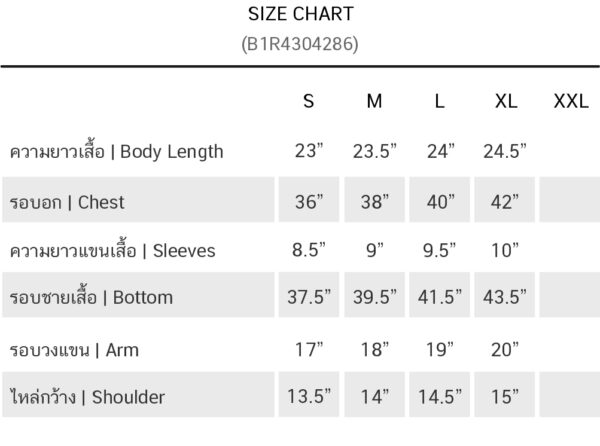Select the product code B1R4304286
The height and width of the screenshot is (446, 600).
click(x=300, y=44)
